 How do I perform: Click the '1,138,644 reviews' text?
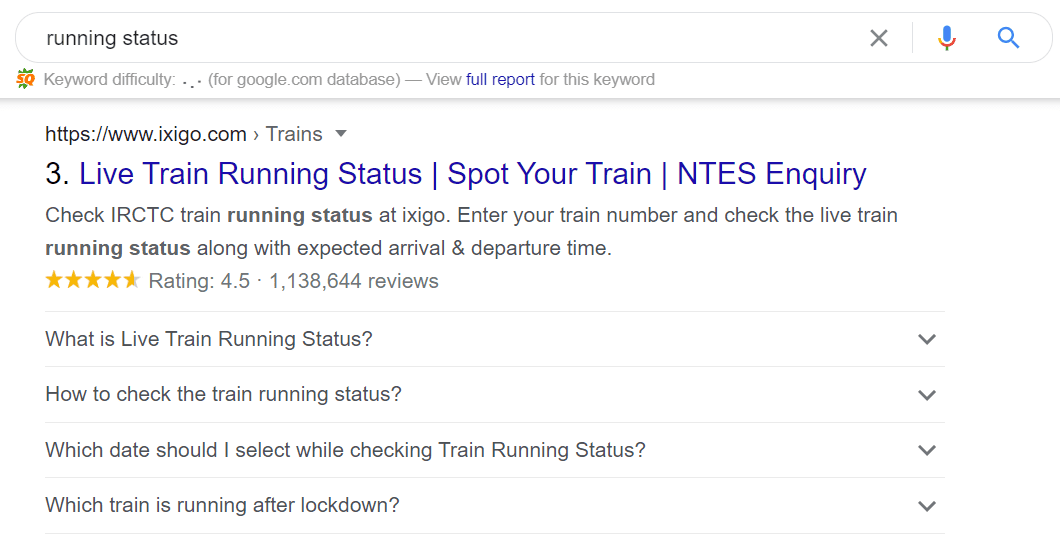[x=354, y=281]
